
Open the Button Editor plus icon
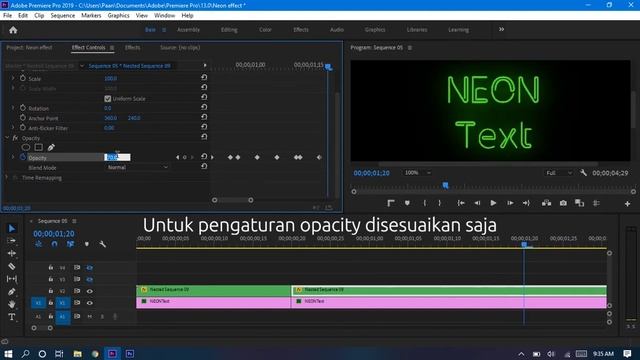627,204
